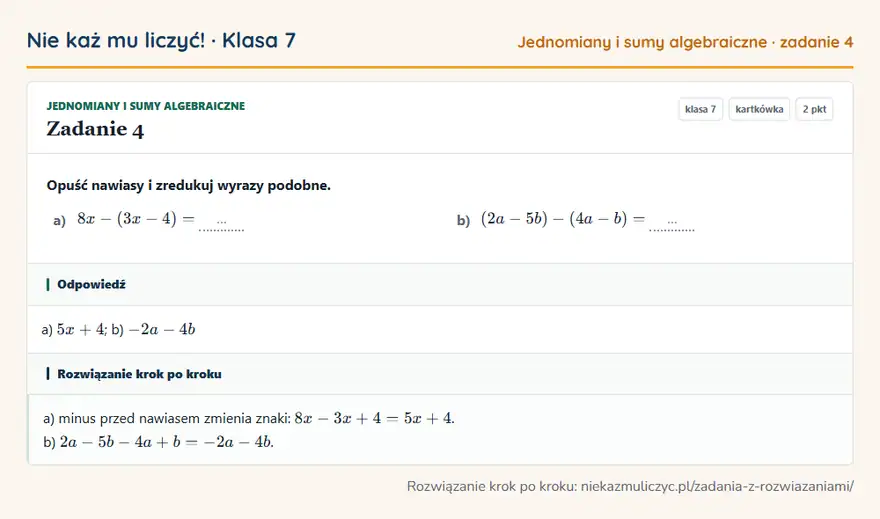Click 'Jednomiany i sumy algebraiczne · zadanie 4' header
Screen dimensions: 880x519
pos(685,42)
